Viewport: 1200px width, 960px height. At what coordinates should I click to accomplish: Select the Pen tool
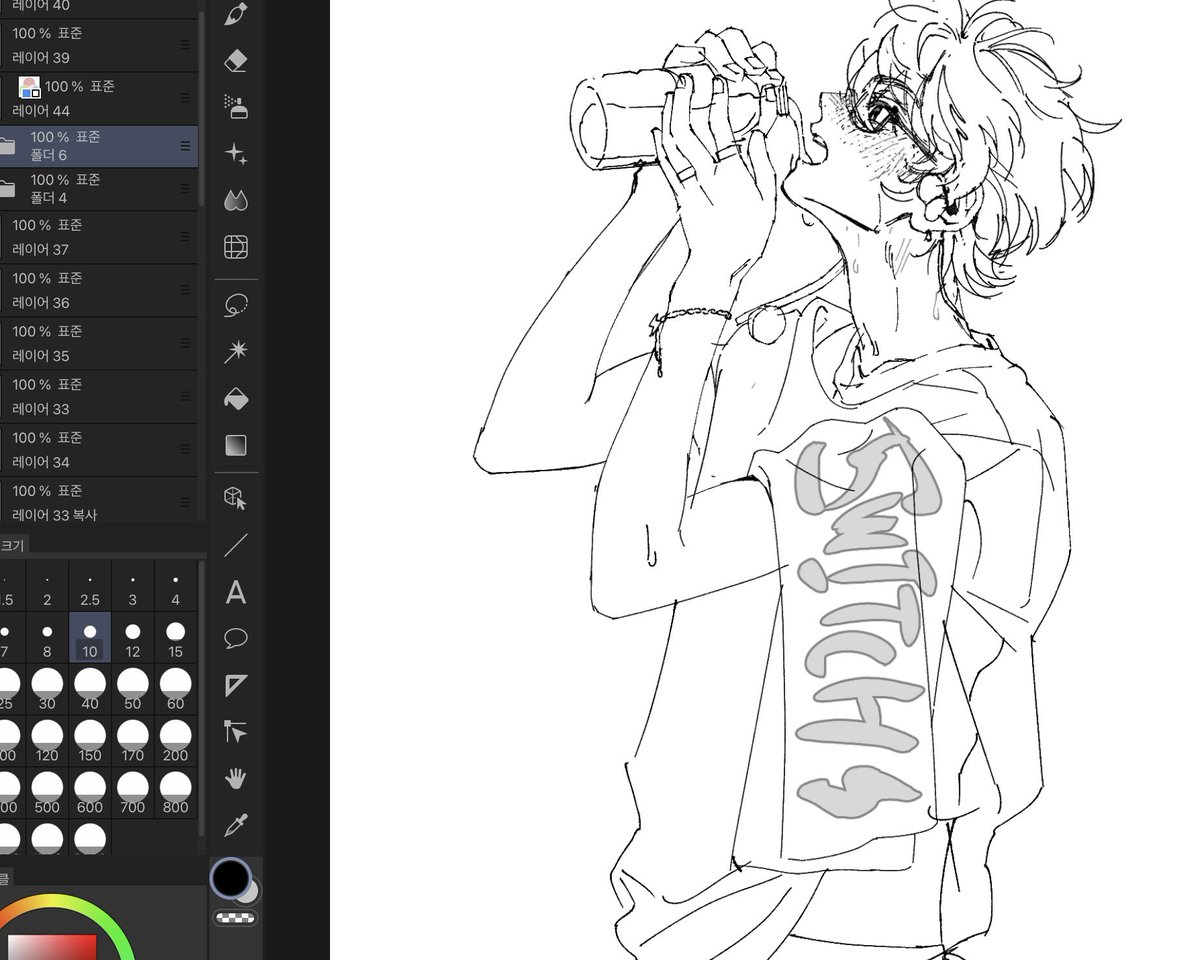(236, 15)
